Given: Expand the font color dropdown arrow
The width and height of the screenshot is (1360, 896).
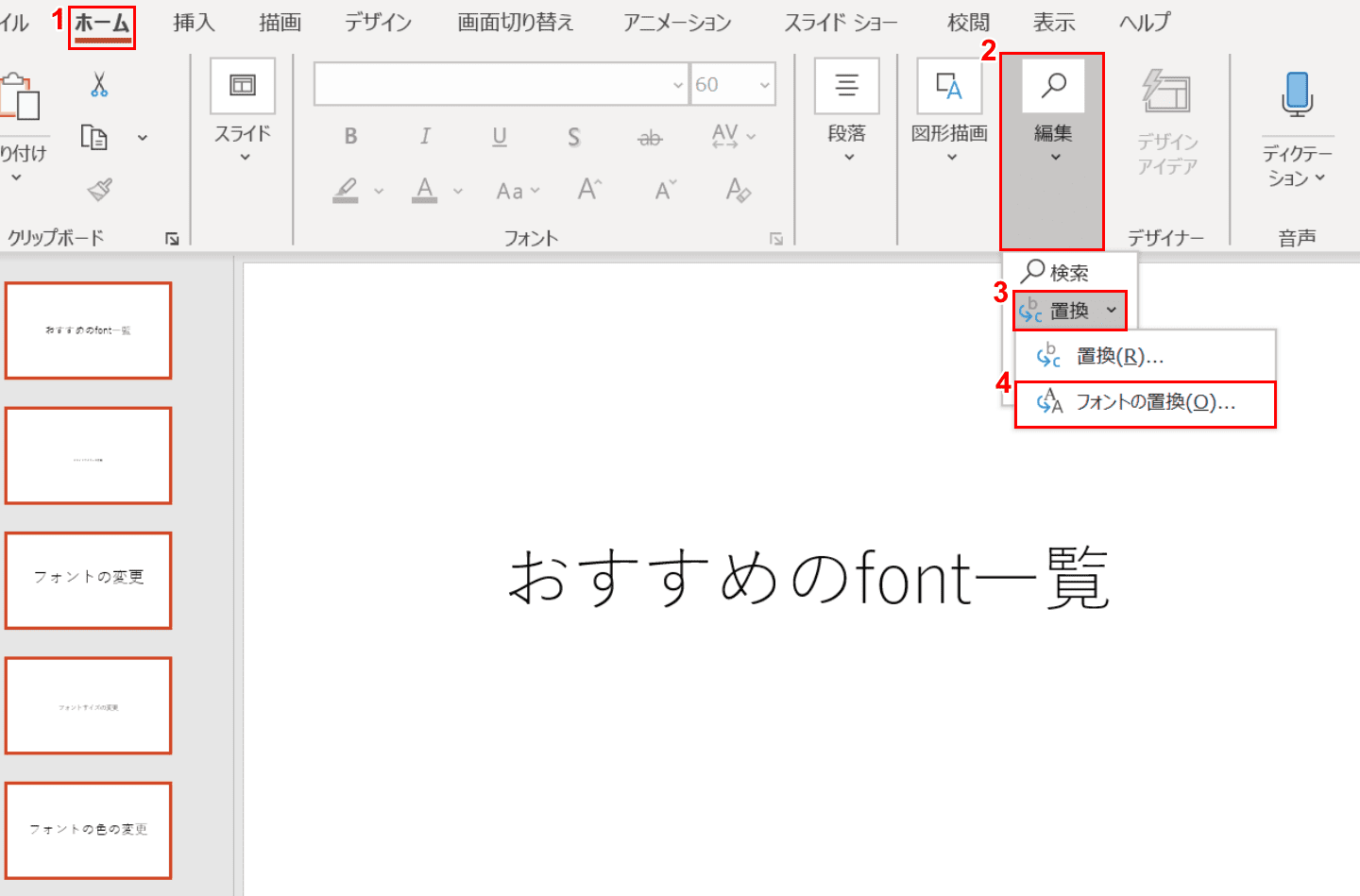Looking at the screenshot, I should 458,192.
